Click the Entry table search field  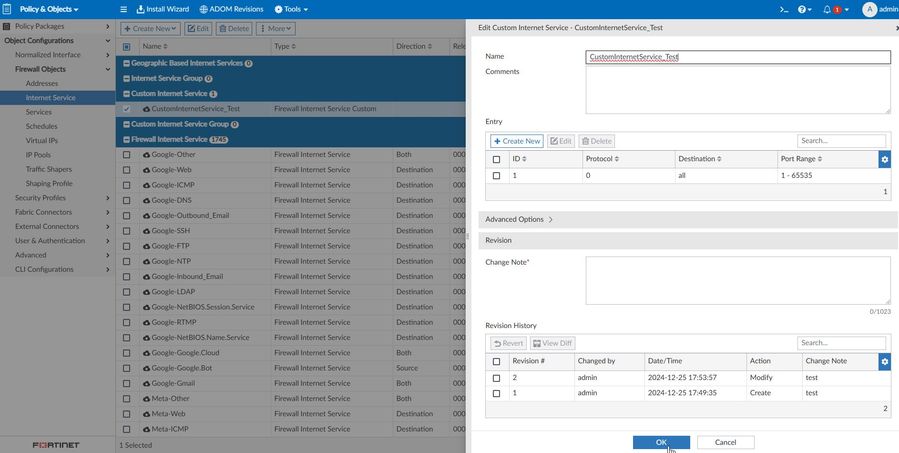pyautogui.click(x=841, y=141)
